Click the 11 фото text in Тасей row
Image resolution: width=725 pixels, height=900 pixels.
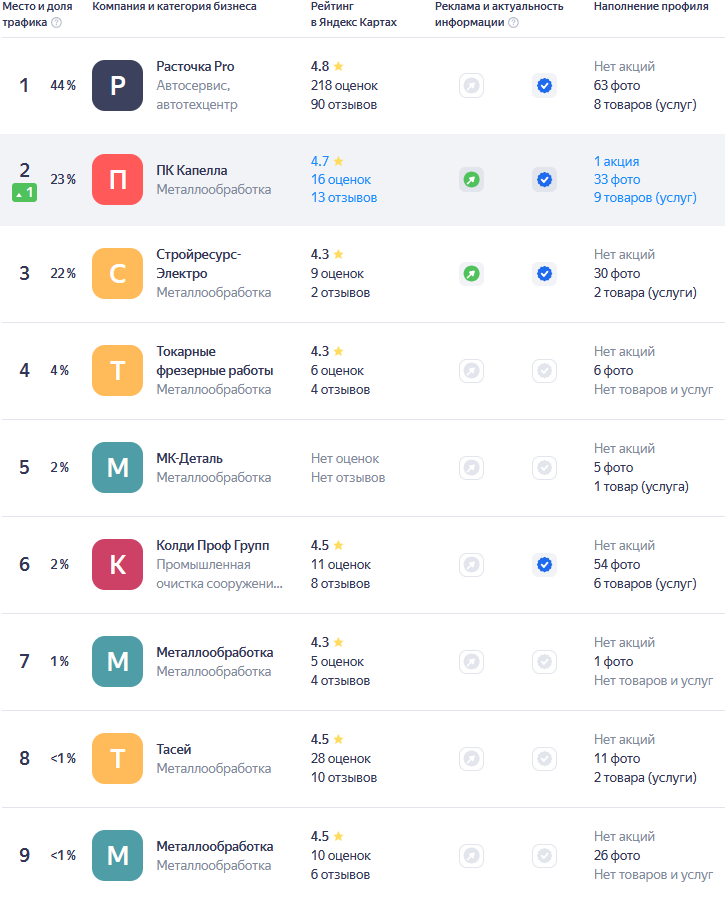click(617, 759)
